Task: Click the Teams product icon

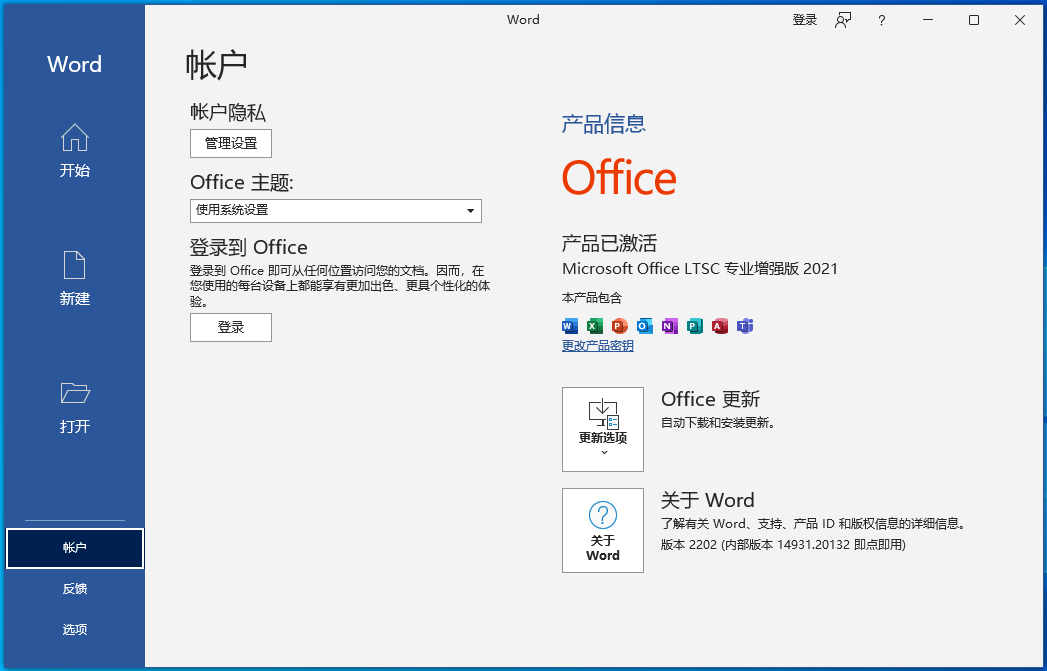Action: click(745, 326)
